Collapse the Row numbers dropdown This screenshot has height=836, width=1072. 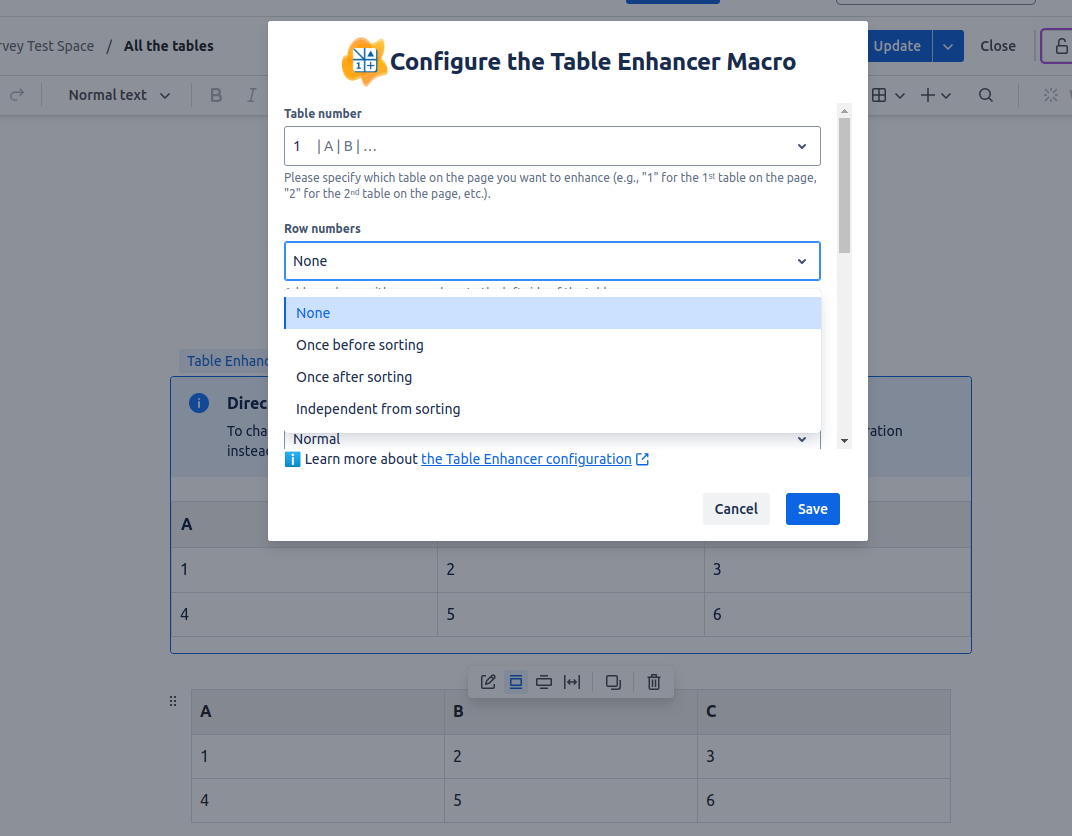click(x=552, y=261)
